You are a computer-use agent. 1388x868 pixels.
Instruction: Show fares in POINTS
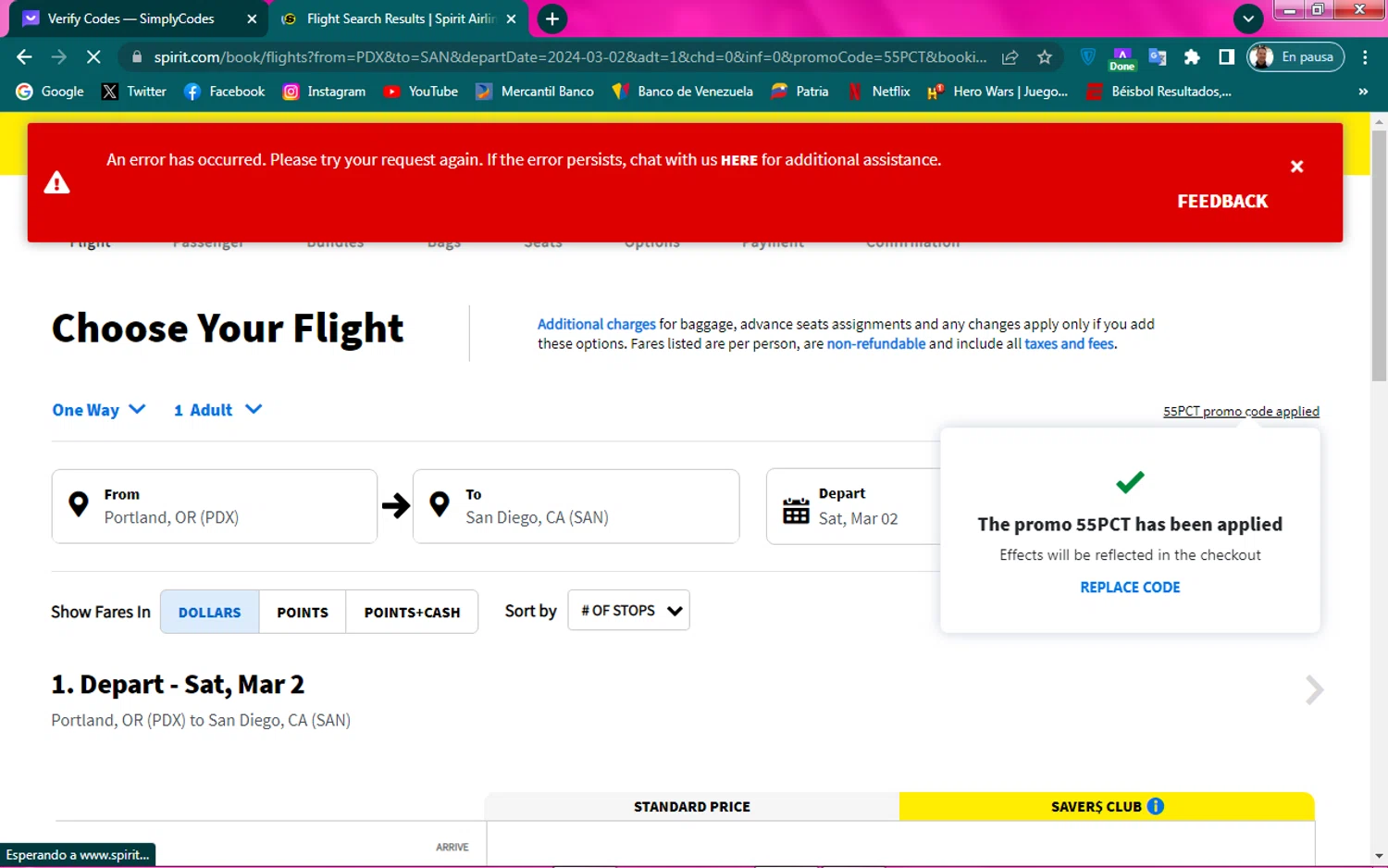[303, 612]
